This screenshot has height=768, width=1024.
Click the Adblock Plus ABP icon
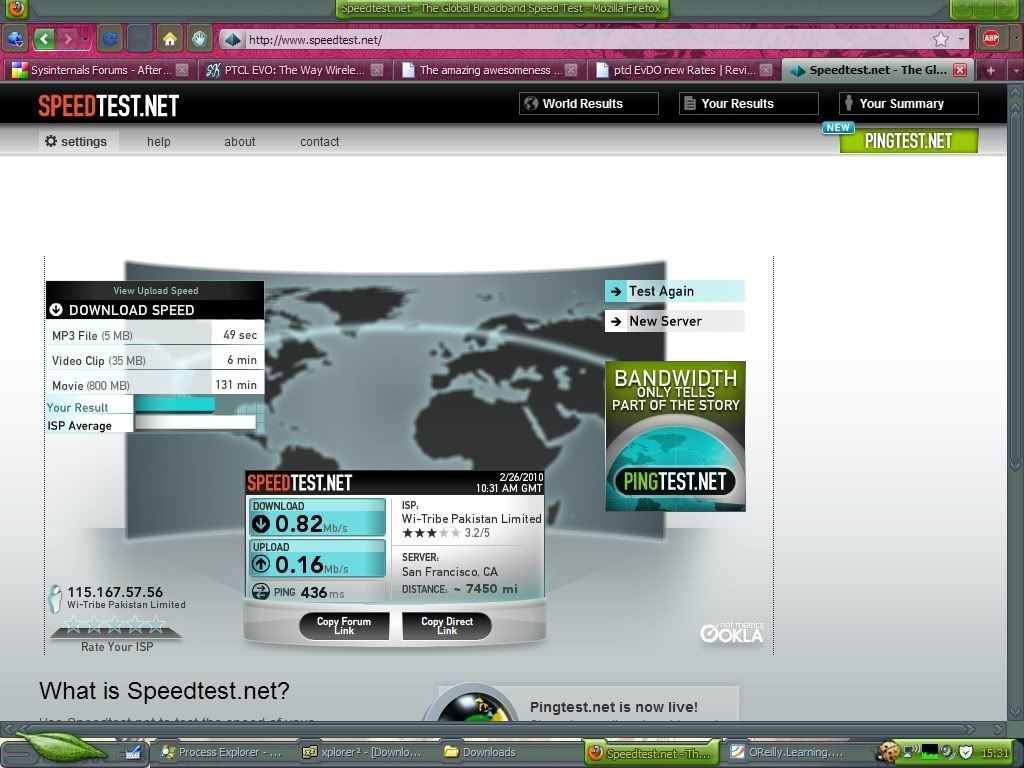990,39
